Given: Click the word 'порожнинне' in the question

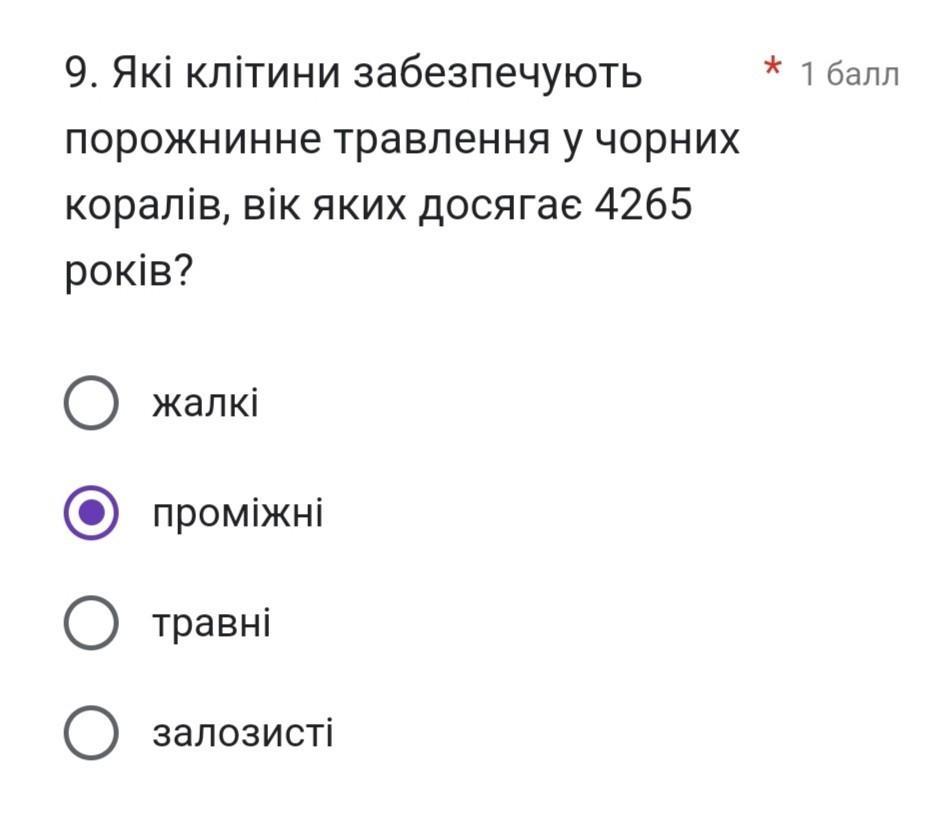Looking at the screenshot, I should [193, 142].
